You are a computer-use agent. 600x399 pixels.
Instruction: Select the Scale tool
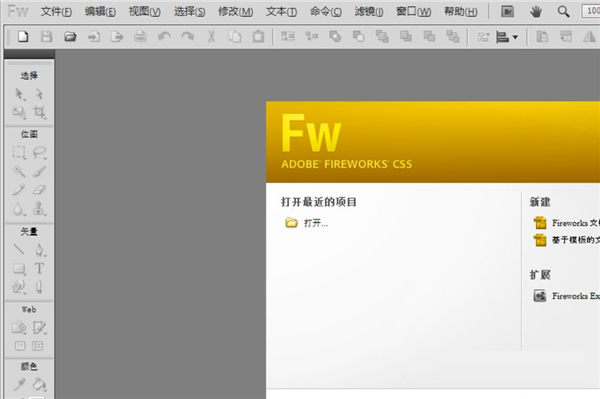(x=19, y=112)
